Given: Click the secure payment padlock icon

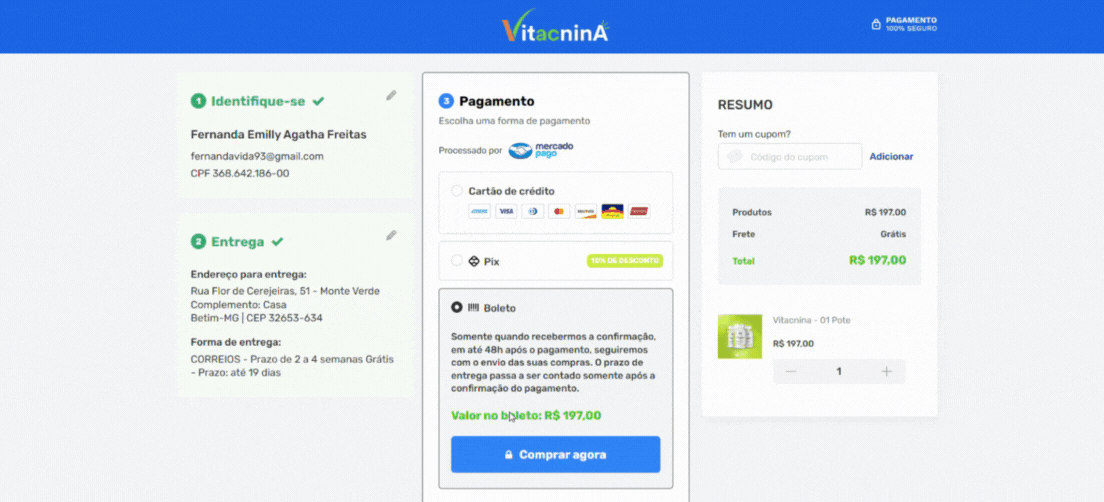Looking at the screenshot, I should (876, 25).
